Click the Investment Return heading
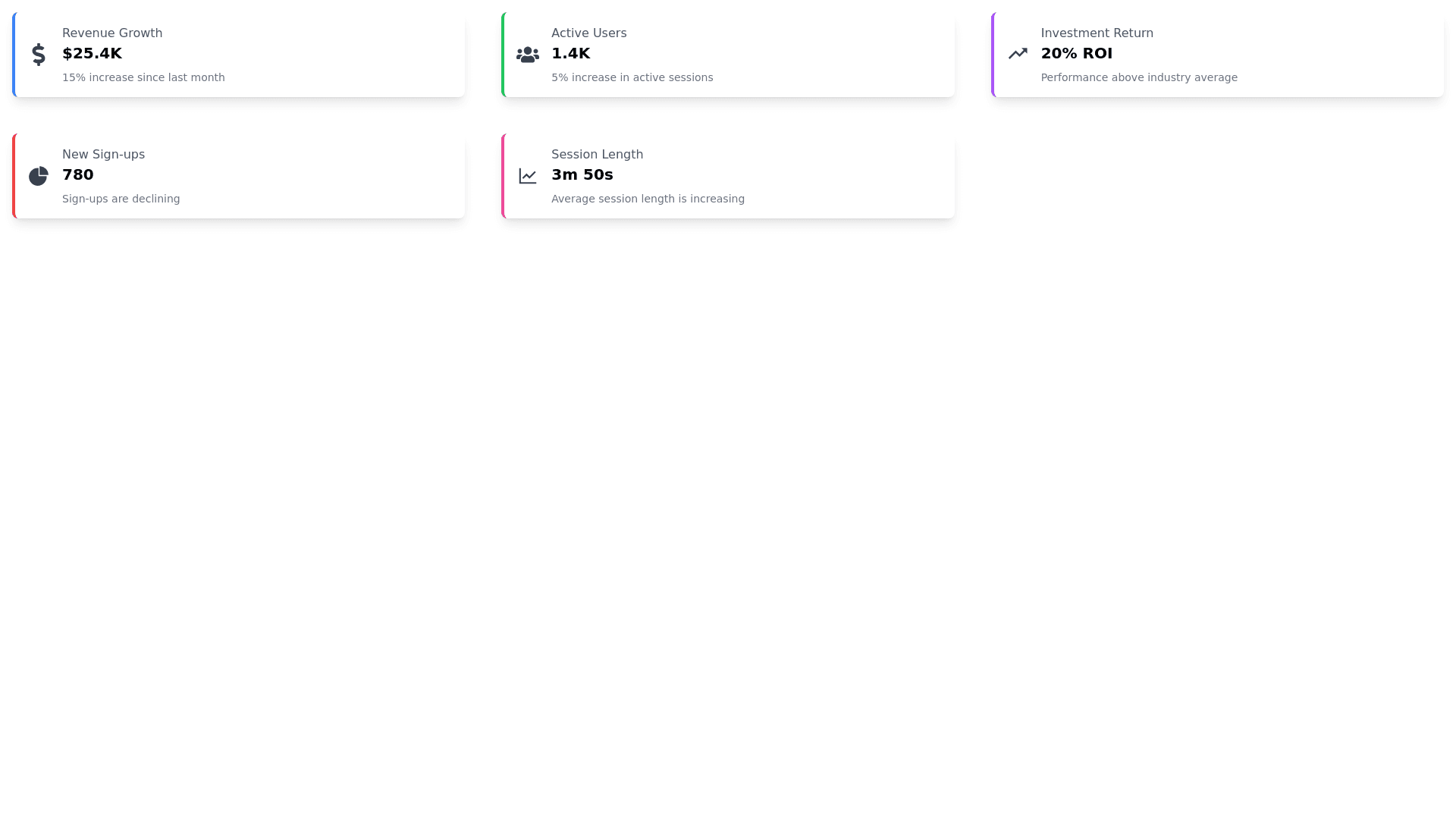 [x=1097, y=33]
